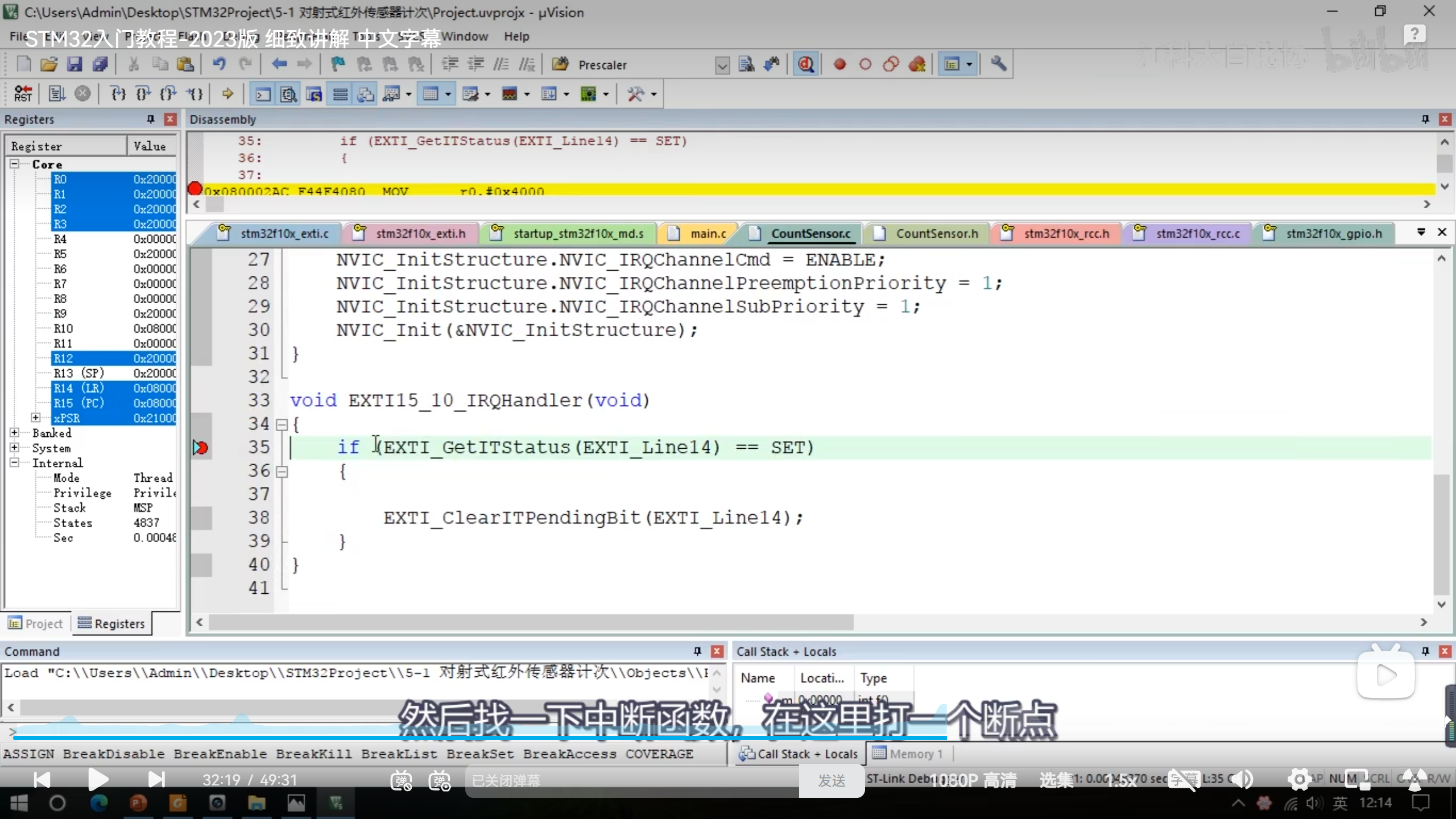
Task: Click the Reset CPU (RST) toolbar icon
Action: point(23,94)
